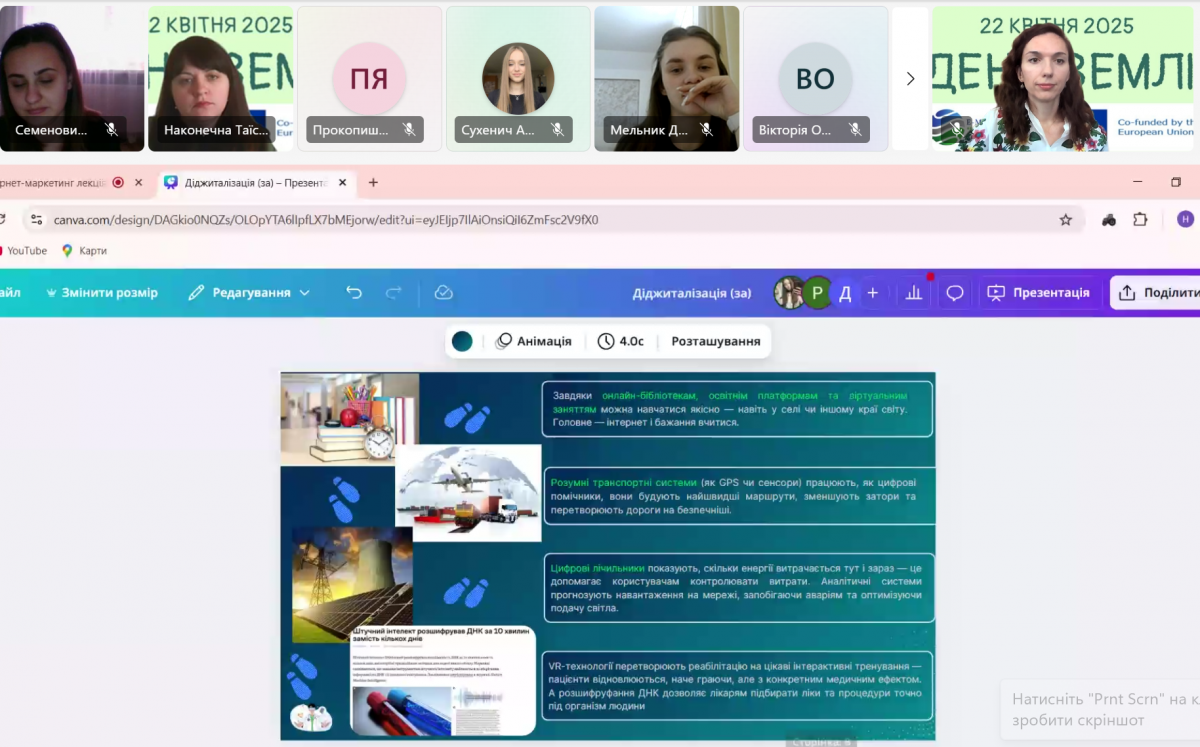Select the text box about Цифрові лічильники

pos(740,588)
